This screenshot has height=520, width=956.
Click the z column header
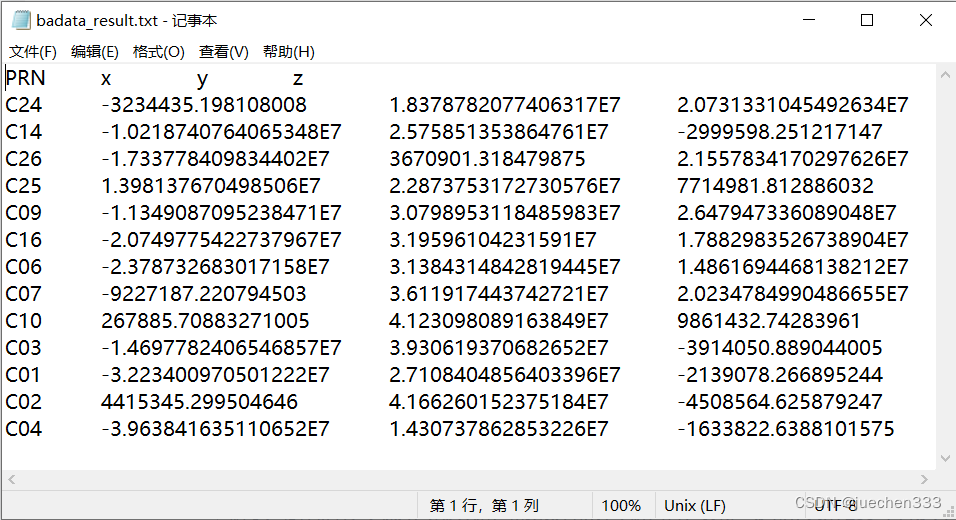click(x=298, y=79)
